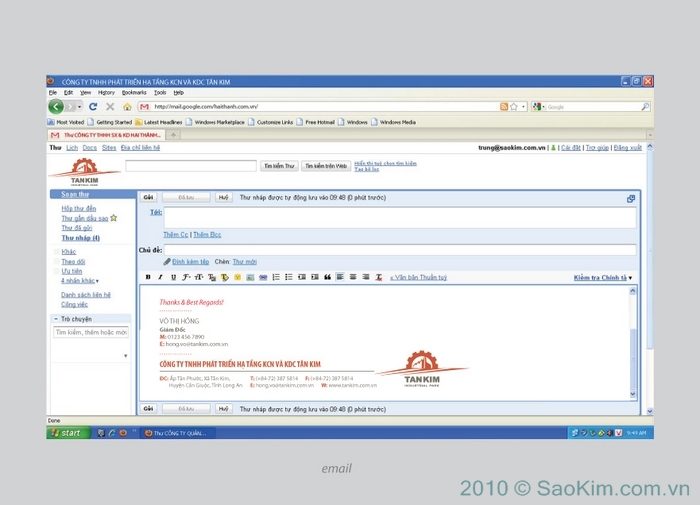Click the Windows Start button
Viewport: 700px width, 505px height.
click(x=67, y=433)
